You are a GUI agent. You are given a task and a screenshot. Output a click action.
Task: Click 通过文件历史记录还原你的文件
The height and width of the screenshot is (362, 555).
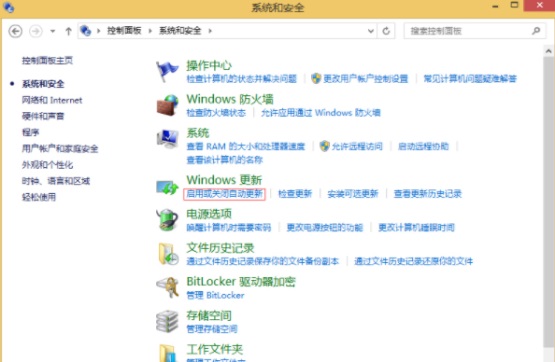tap(413, 261)
